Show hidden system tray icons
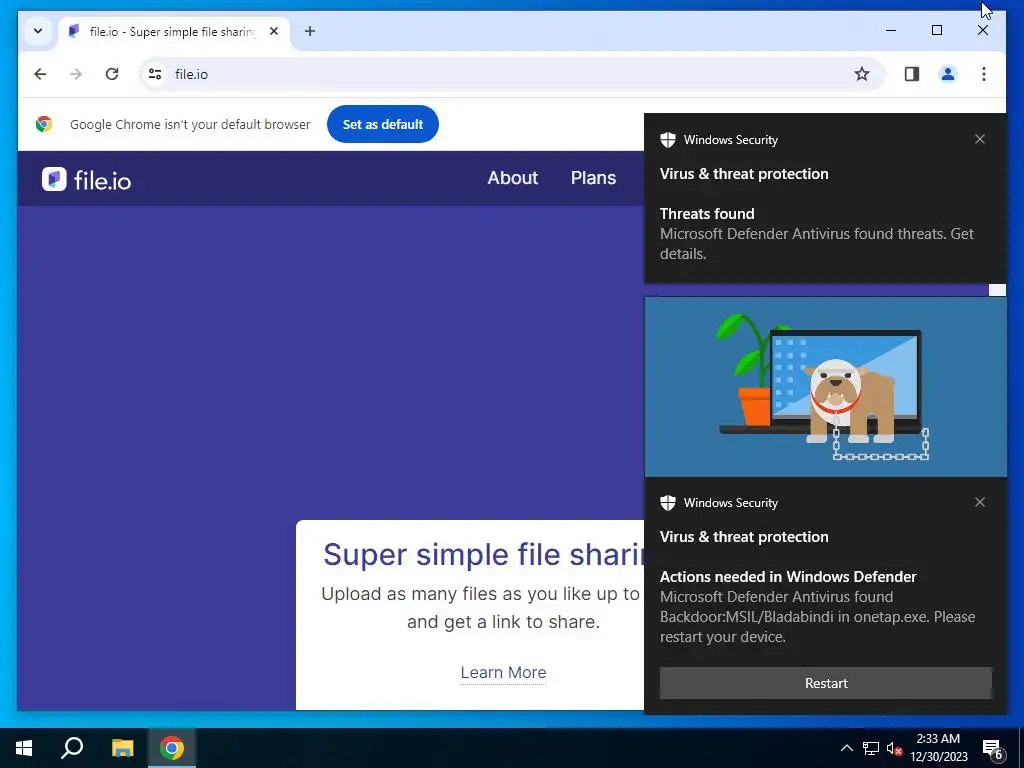This screenshot has width=1024, height=768. pos(846,748)
